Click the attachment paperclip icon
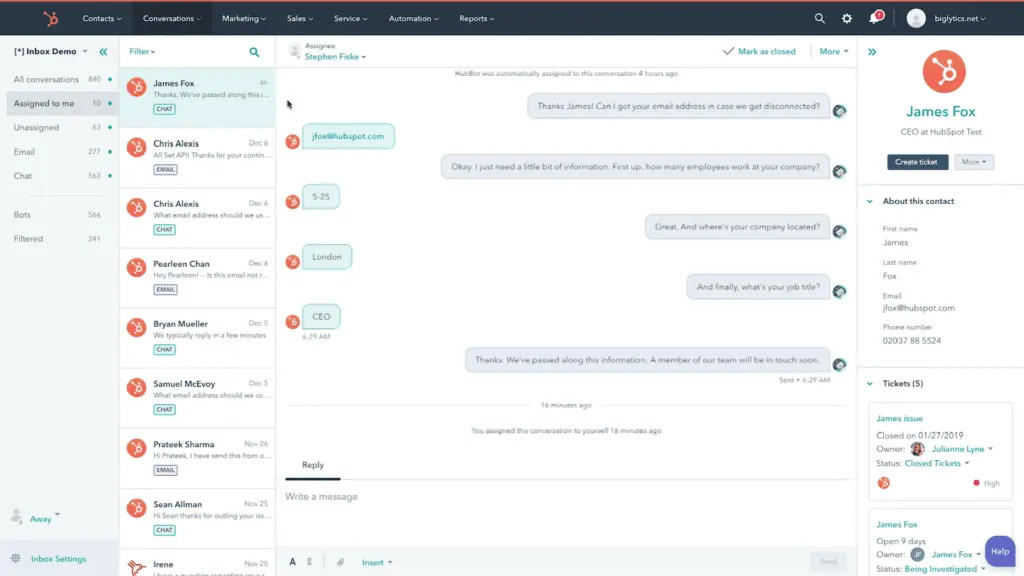The height and width of the screenshot is (576, 1024). 340,562
